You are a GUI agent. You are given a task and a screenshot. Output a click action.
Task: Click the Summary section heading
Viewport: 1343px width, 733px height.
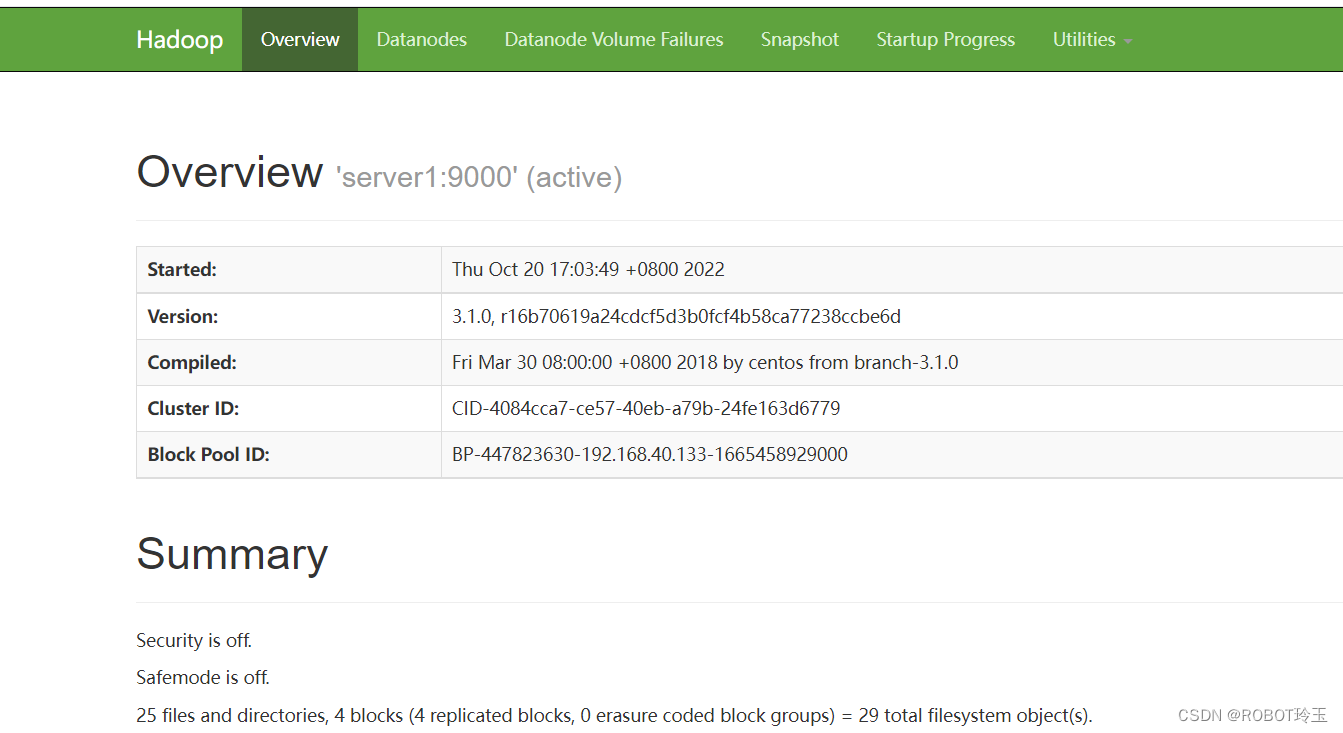[x=232, y=554]
